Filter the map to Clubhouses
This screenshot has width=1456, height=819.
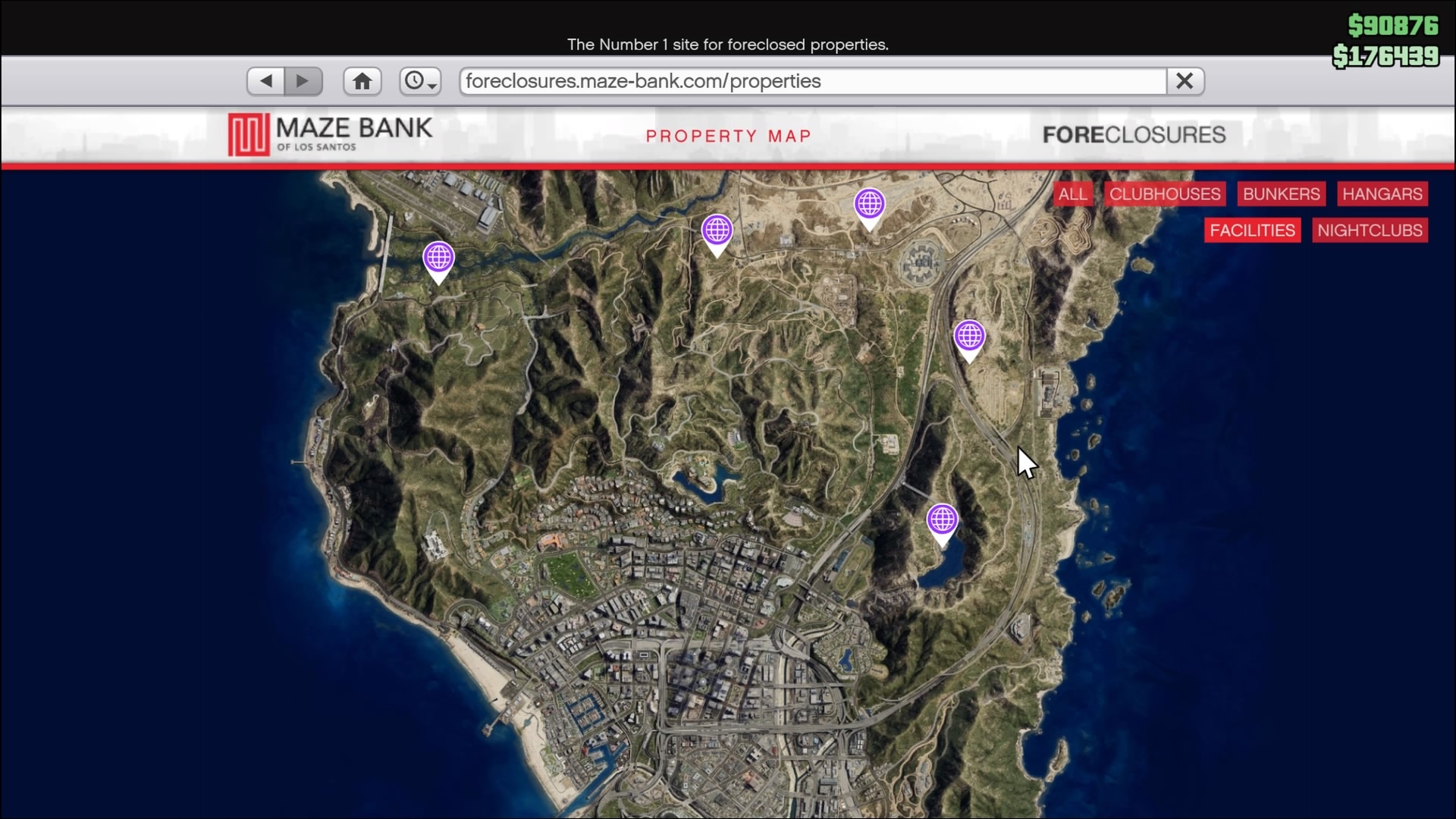point(1165,194)
